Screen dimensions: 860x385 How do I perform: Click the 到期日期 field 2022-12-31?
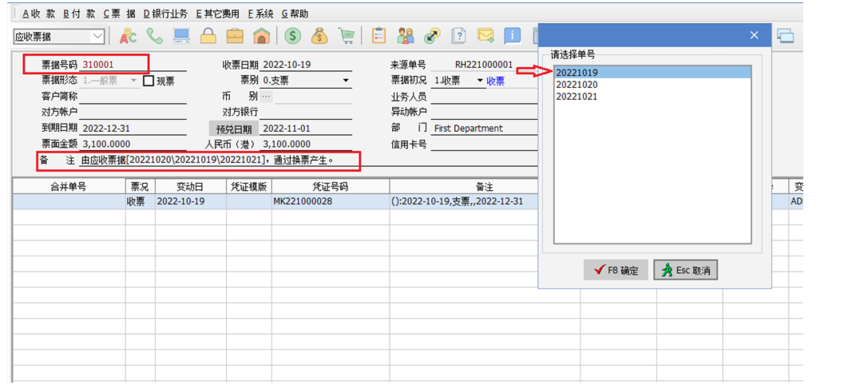tap(133, 128)
